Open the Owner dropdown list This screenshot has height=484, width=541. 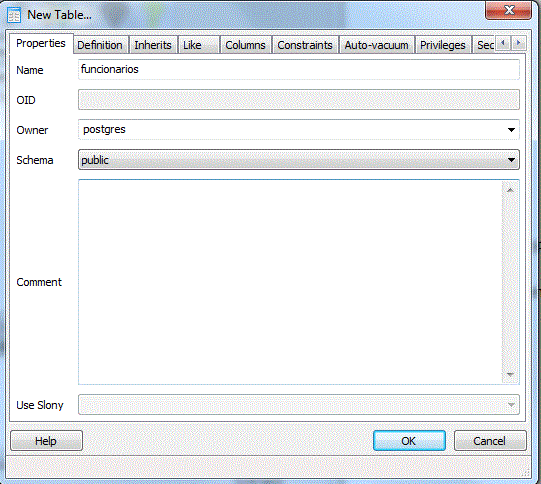(511, 130)
